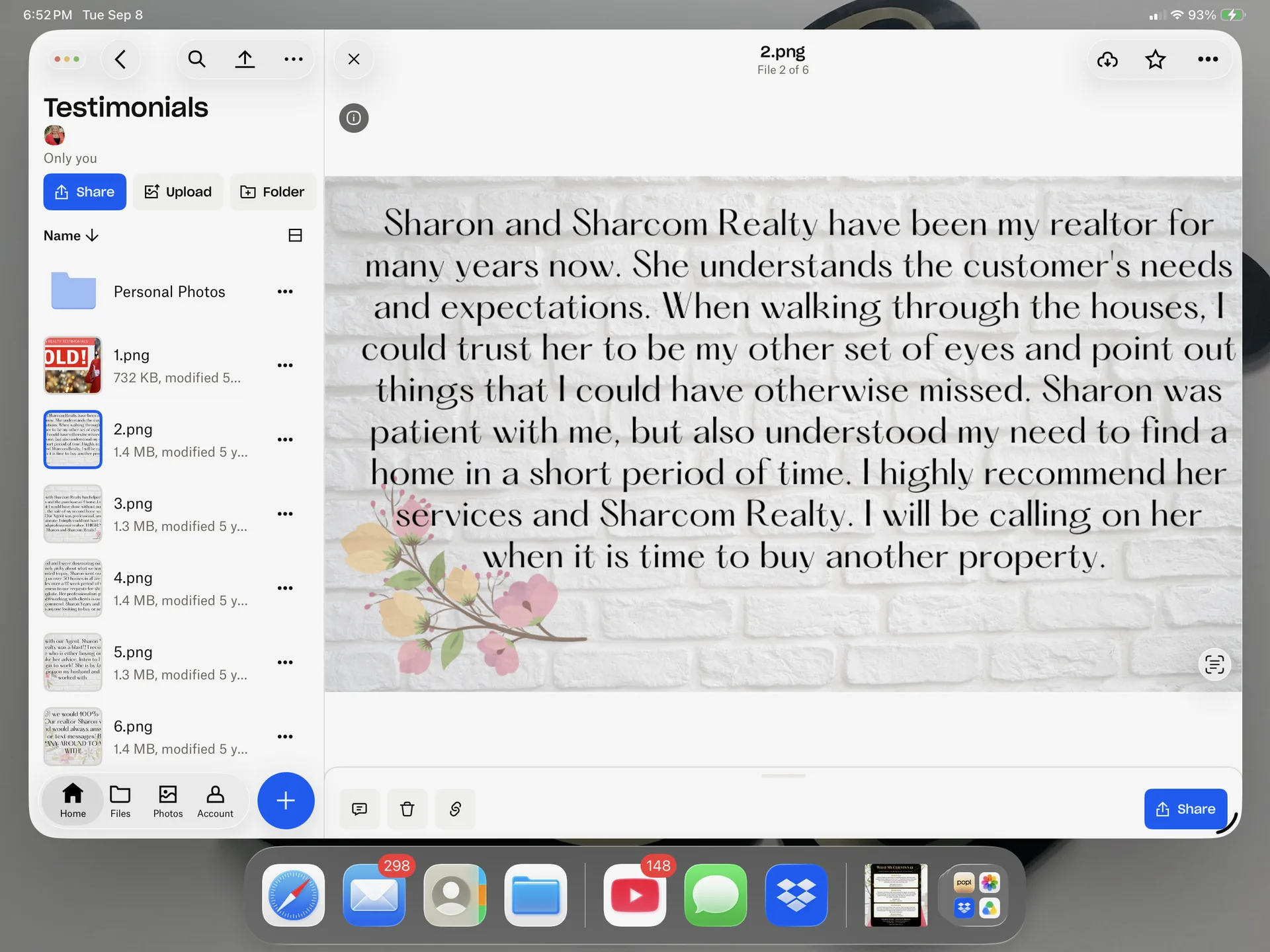
Task: Open YouTube from the dock
Action: pos(635,895)
